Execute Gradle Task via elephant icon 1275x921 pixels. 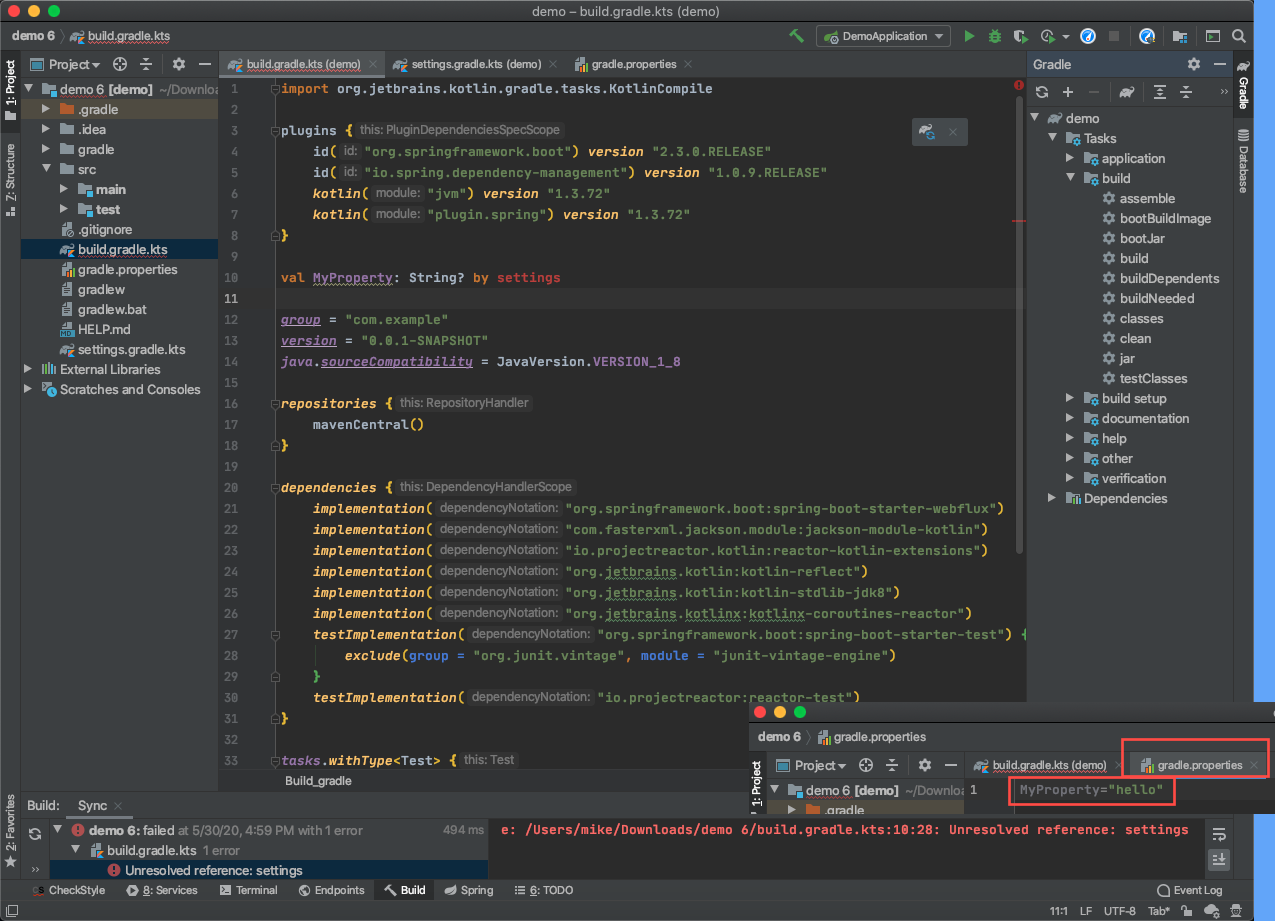(x=1126, y=90)
